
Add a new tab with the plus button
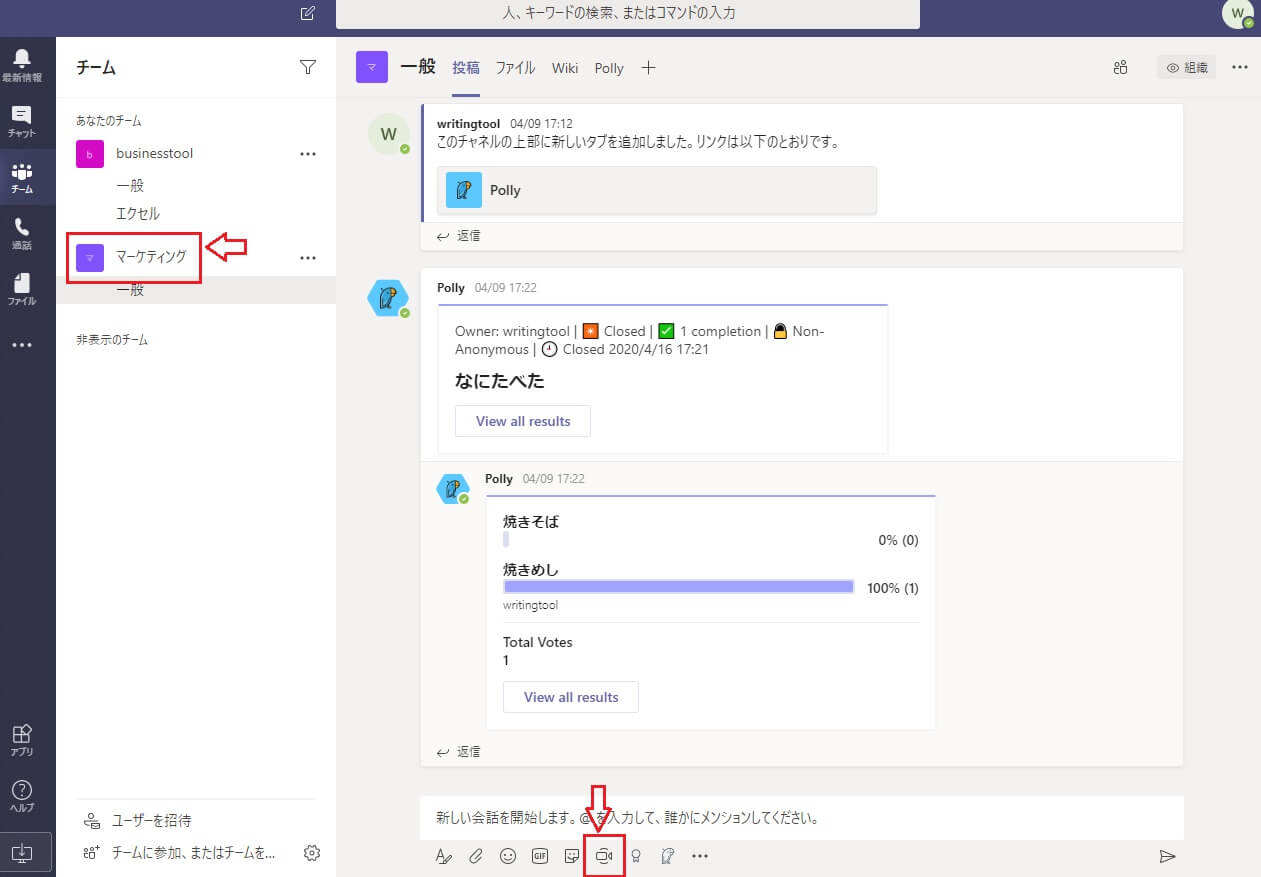point(648,67)
